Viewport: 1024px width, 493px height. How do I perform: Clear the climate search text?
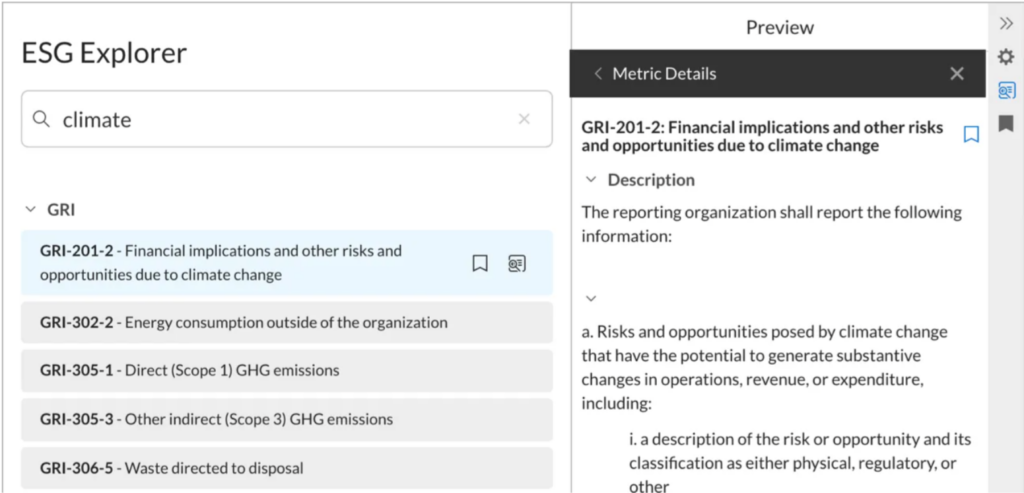click(x=524, y=119)
